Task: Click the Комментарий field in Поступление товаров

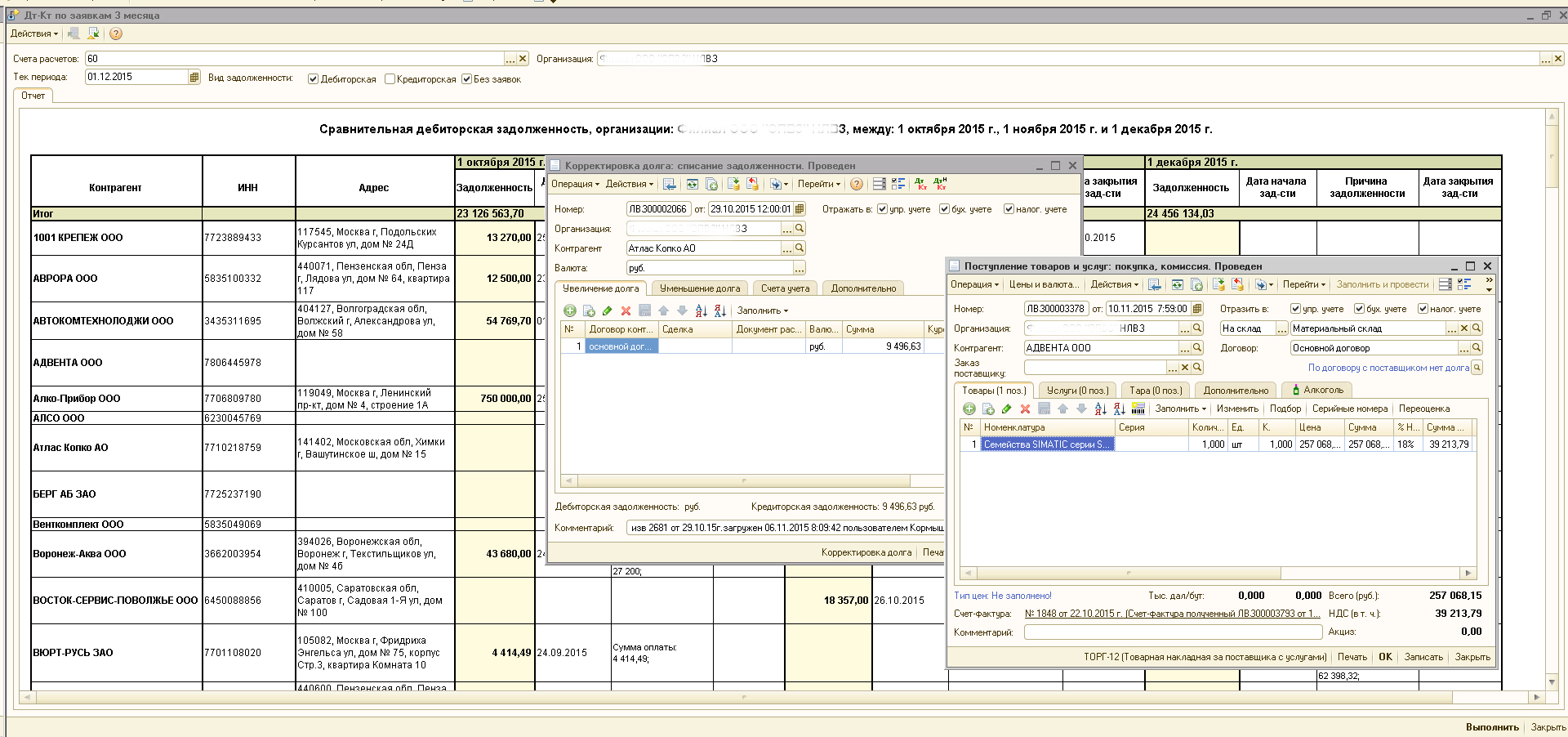Action: click(x=1173, y=632)
